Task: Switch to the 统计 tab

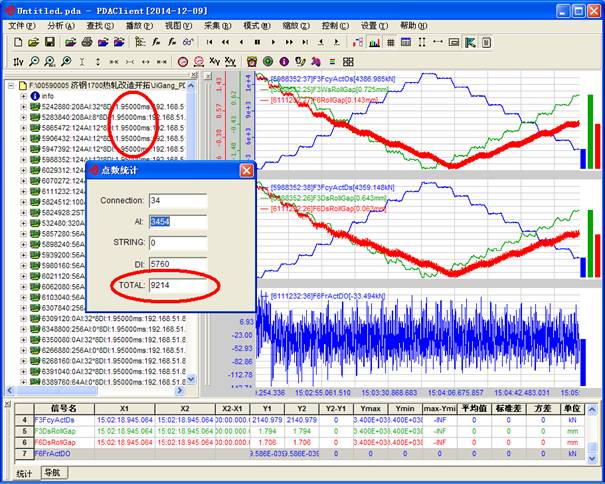Action: (22, 471)
